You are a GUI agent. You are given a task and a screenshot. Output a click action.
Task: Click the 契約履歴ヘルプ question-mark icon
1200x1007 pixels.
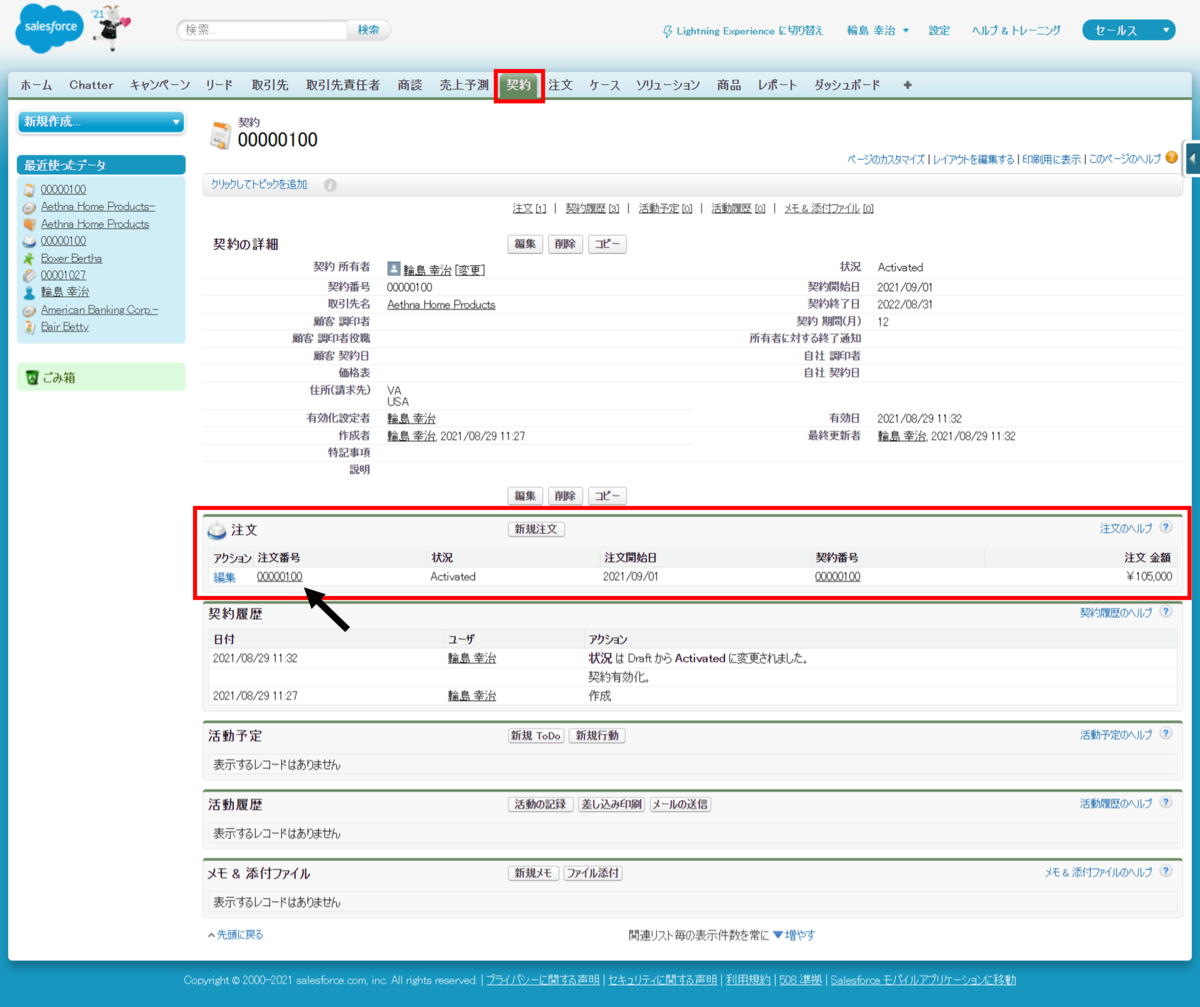[x=1166, y=612]
